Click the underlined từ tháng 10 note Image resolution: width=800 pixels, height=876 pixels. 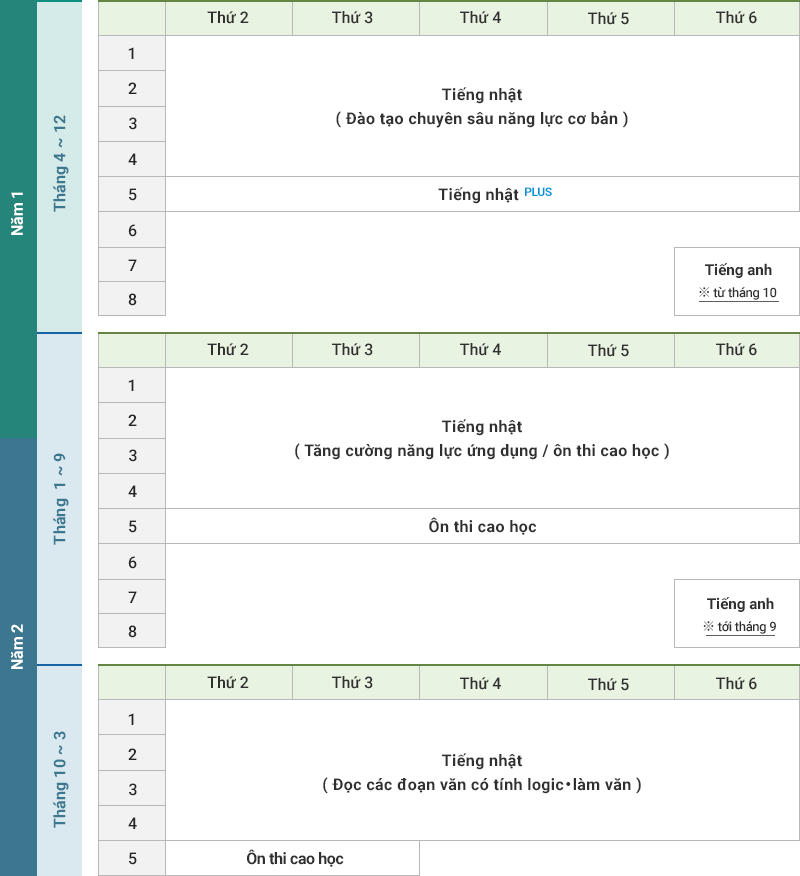tap(738, 293)
